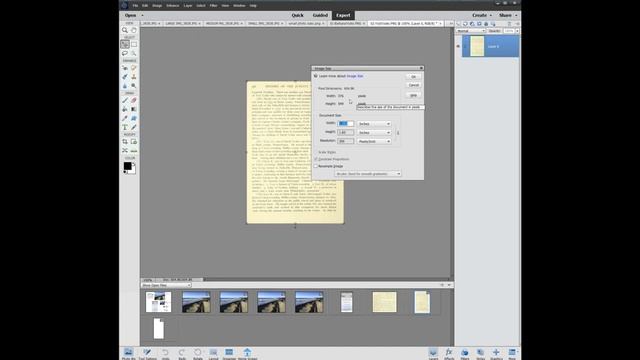
Task: Select the Sponge tool
Action: point(134,86)
